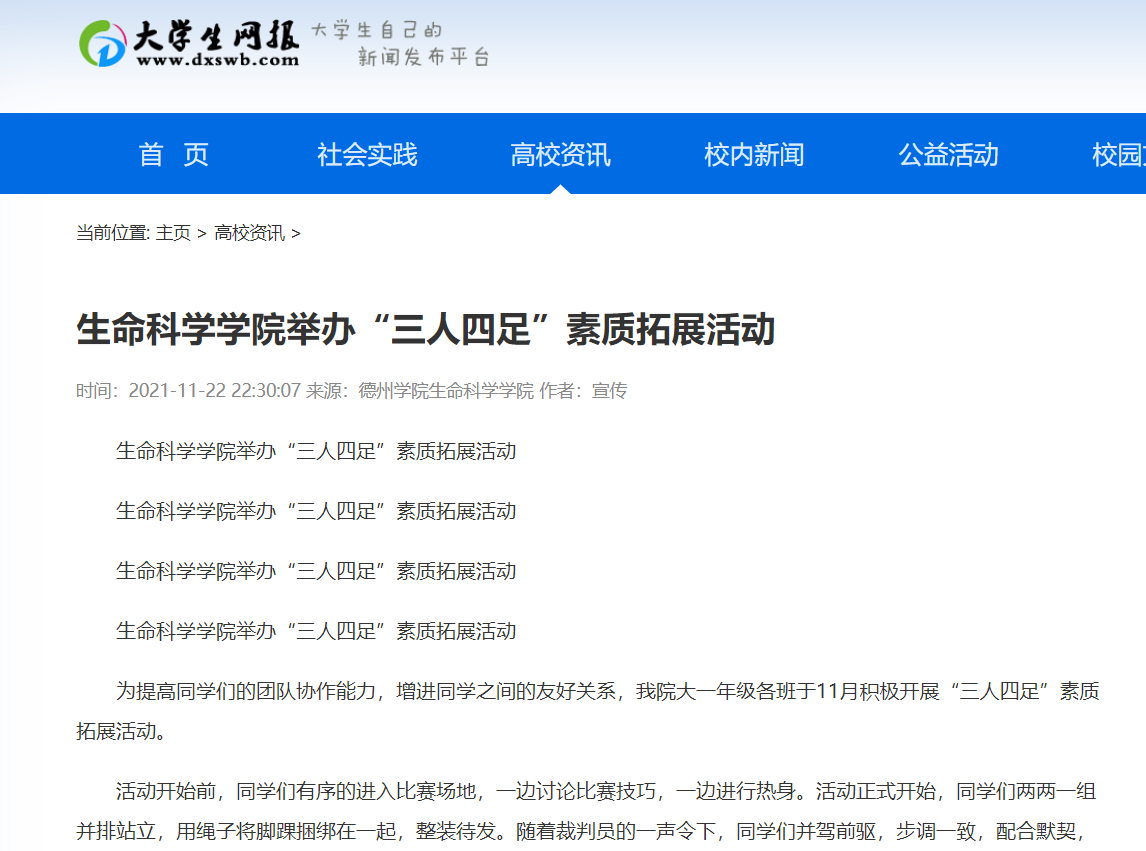Go to the 首页 navigation tab
1146x851 pixels.
[x=174, y=155]
